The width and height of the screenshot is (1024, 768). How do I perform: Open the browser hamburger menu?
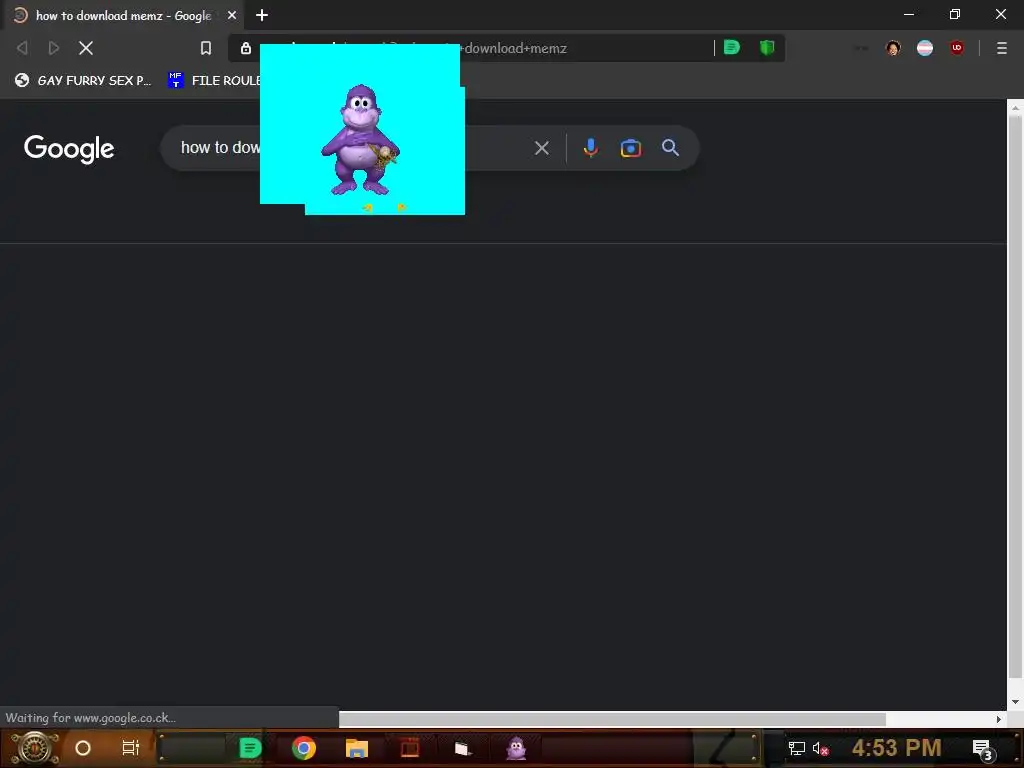[1001, 48]
